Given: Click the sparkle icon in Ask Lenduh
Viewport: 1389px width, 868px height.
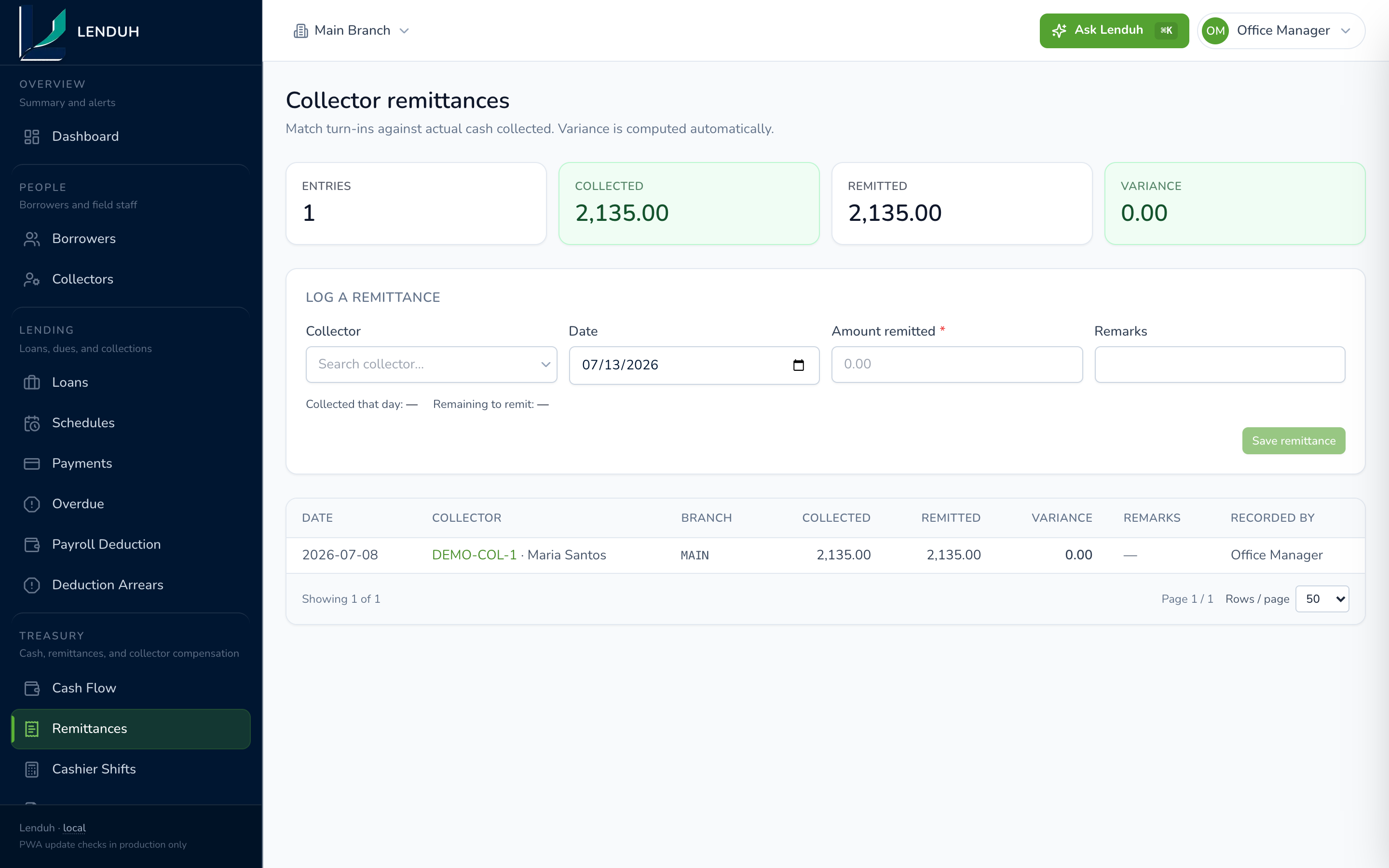Looking at the screenshot, I should pos(1059,30).
